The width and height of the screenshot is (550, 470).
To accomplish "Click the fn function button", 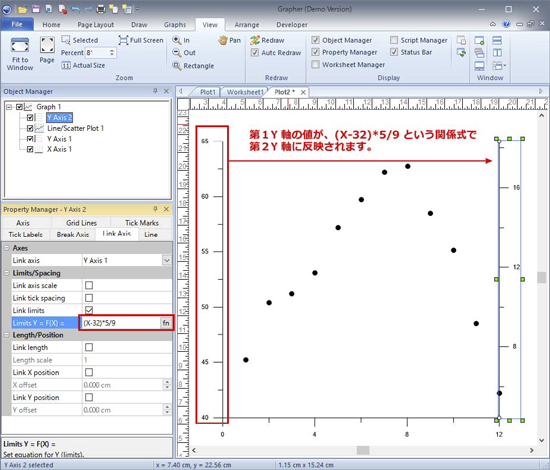I will (x=166, y=323).
